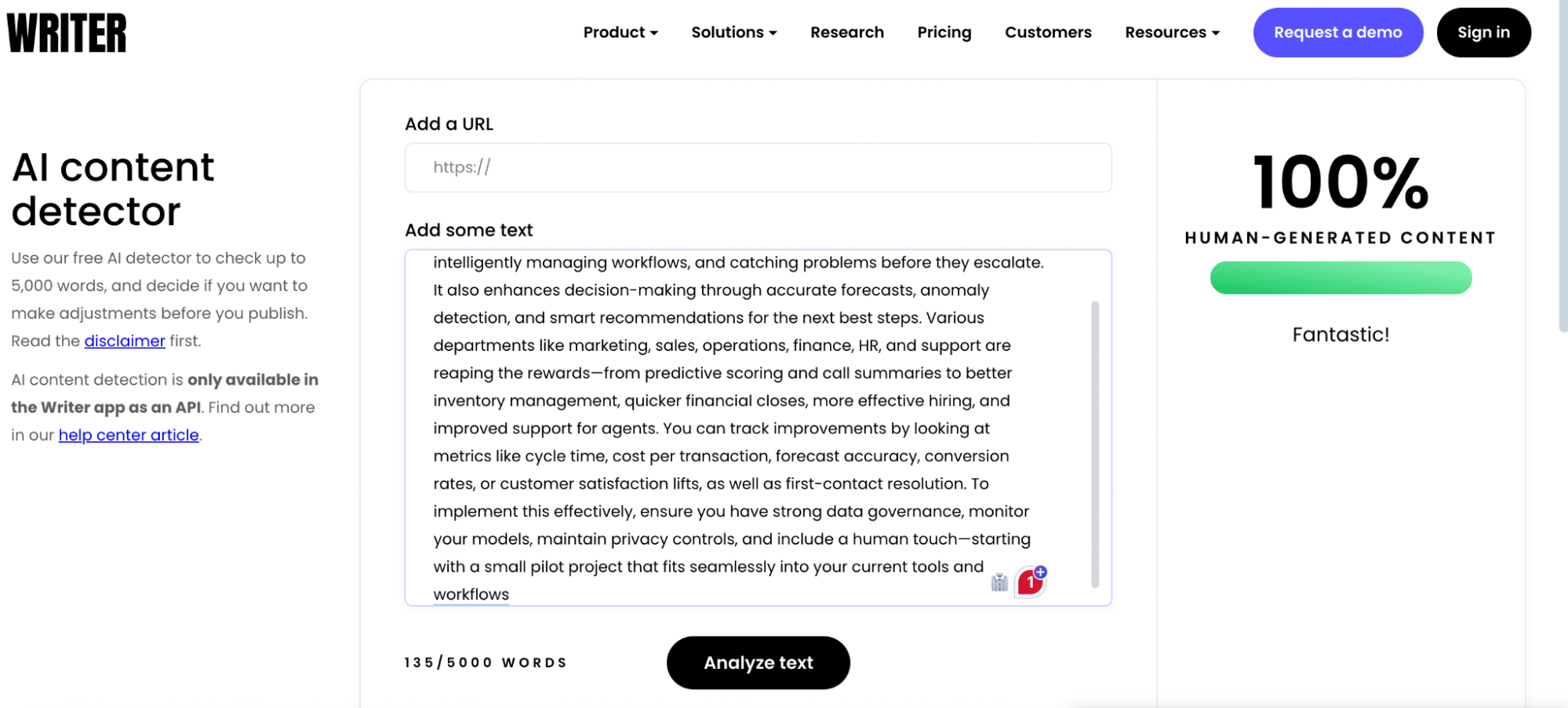The height and width of the screenshot is (708, 1568).
Task: Navigate to Customers in the nav bar
Action: (1047, 32)
